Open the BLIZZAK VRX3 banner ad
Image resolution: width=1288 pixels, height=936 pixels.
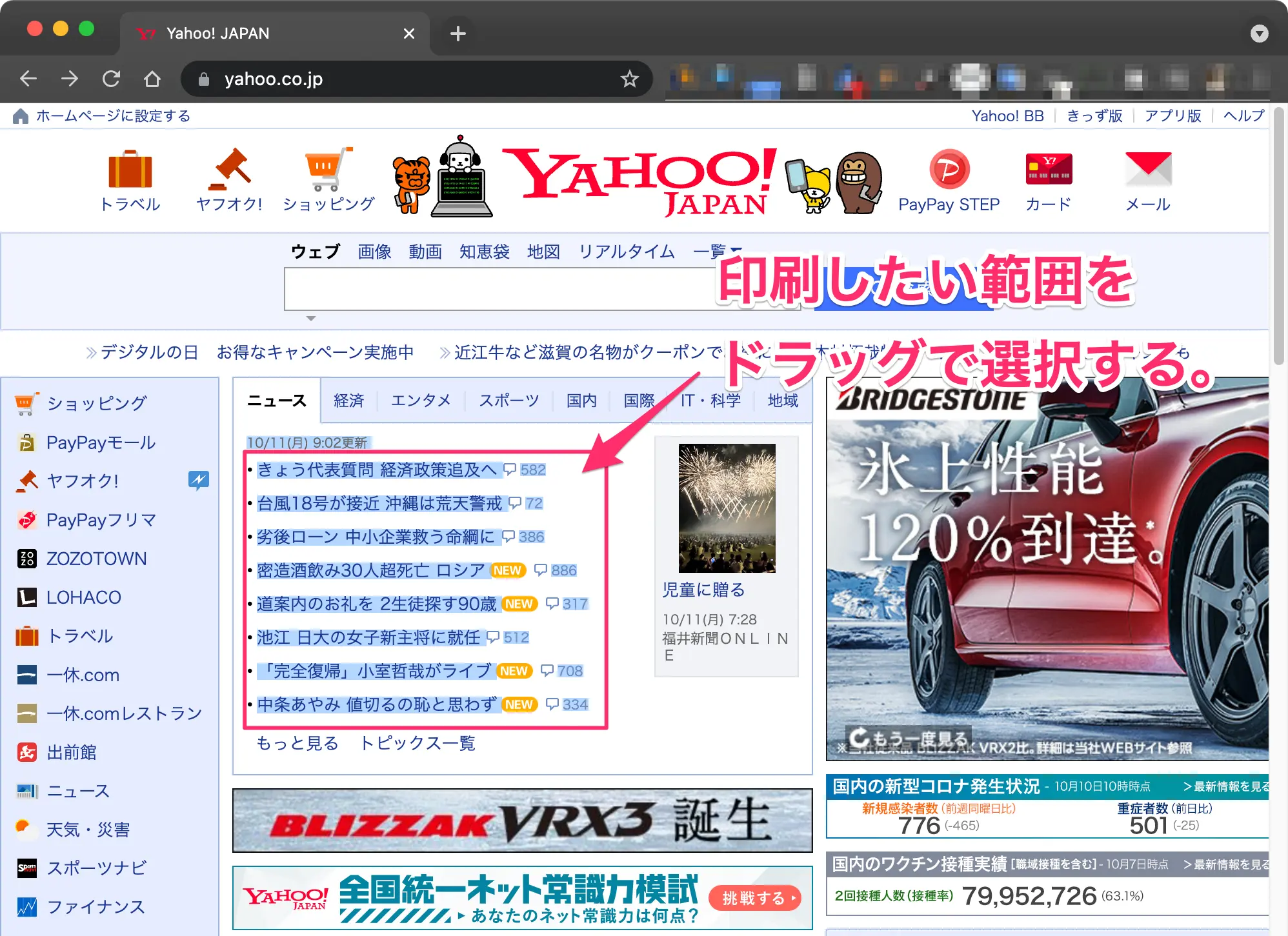pyautogui.click(x=522, y=821)
